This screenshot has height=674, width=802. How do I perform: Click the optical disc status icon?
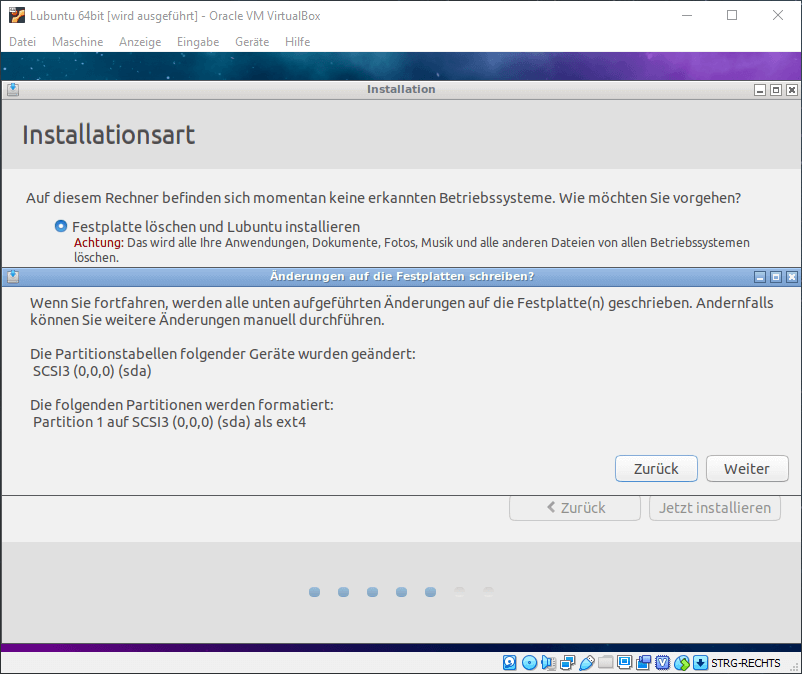click(529, 663)
